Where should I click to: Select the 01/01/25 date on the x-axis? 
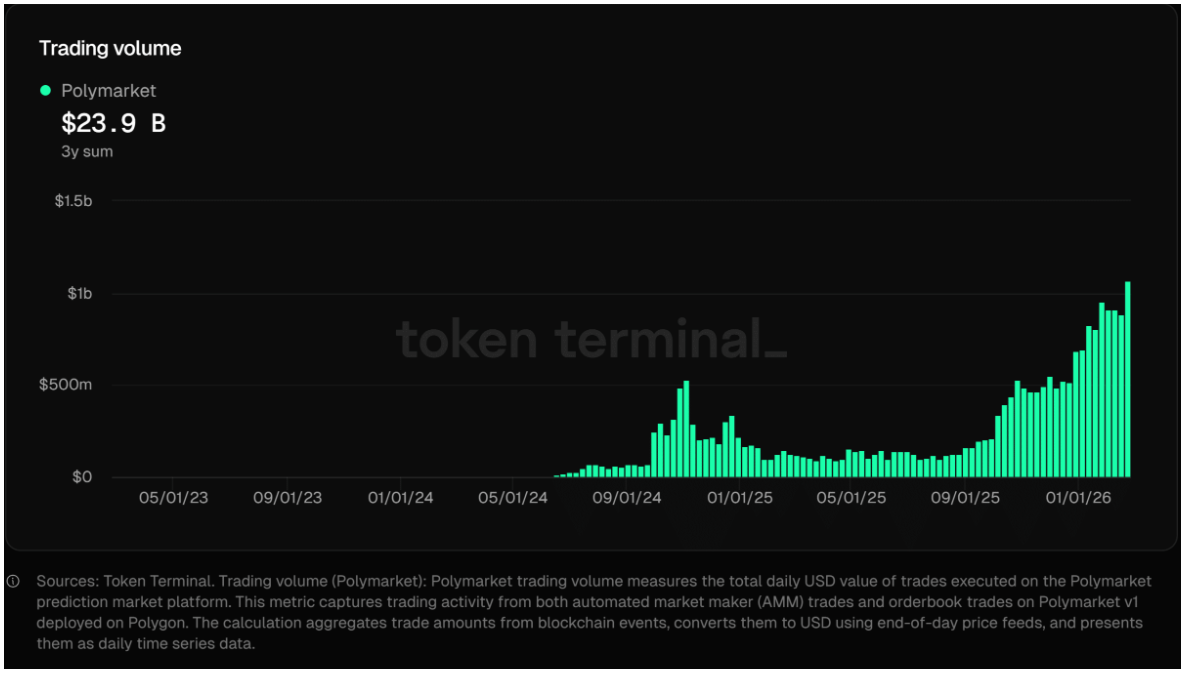pos(739,498)
